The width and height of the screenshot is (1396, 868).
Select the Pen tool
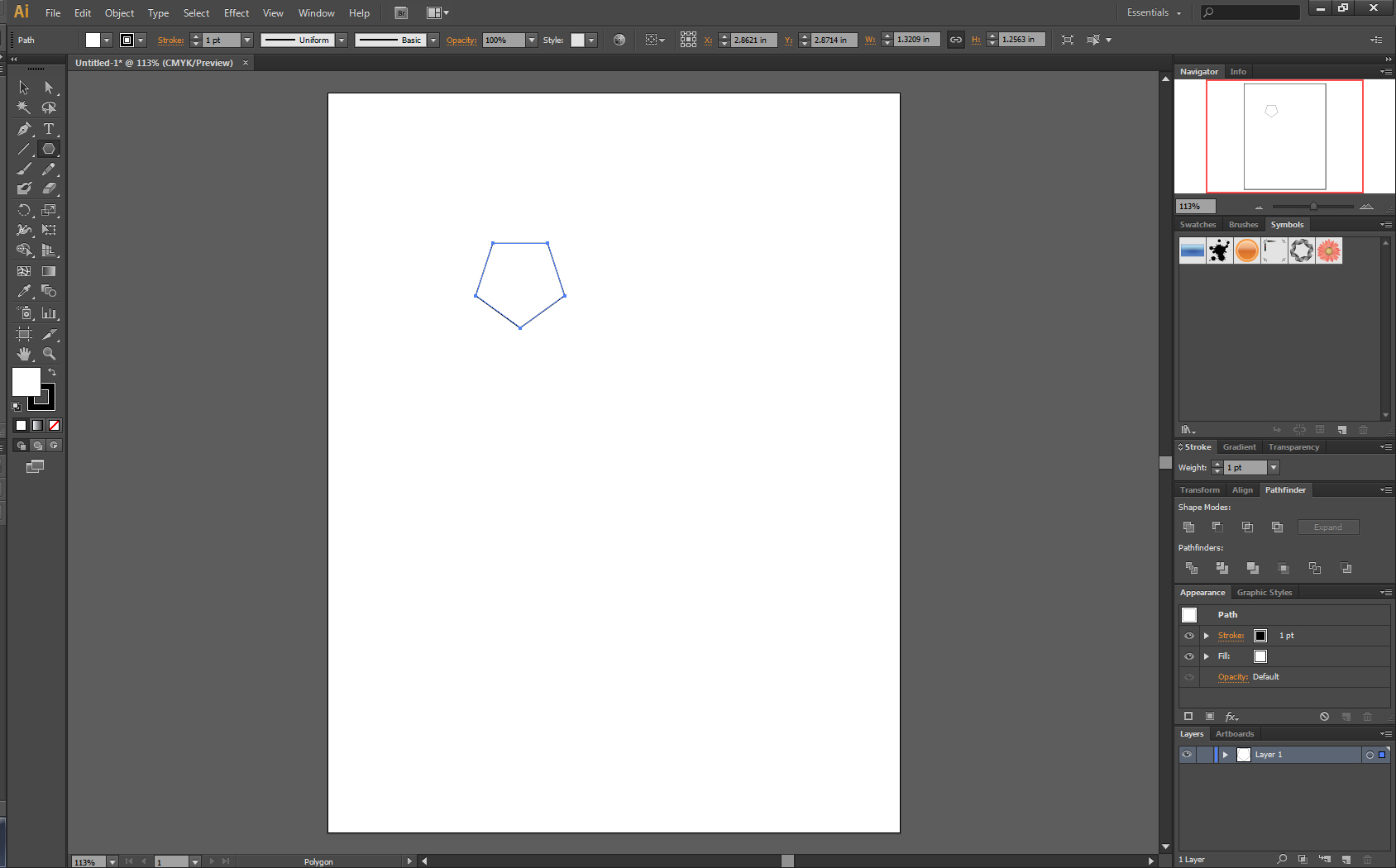click(24, 128)
